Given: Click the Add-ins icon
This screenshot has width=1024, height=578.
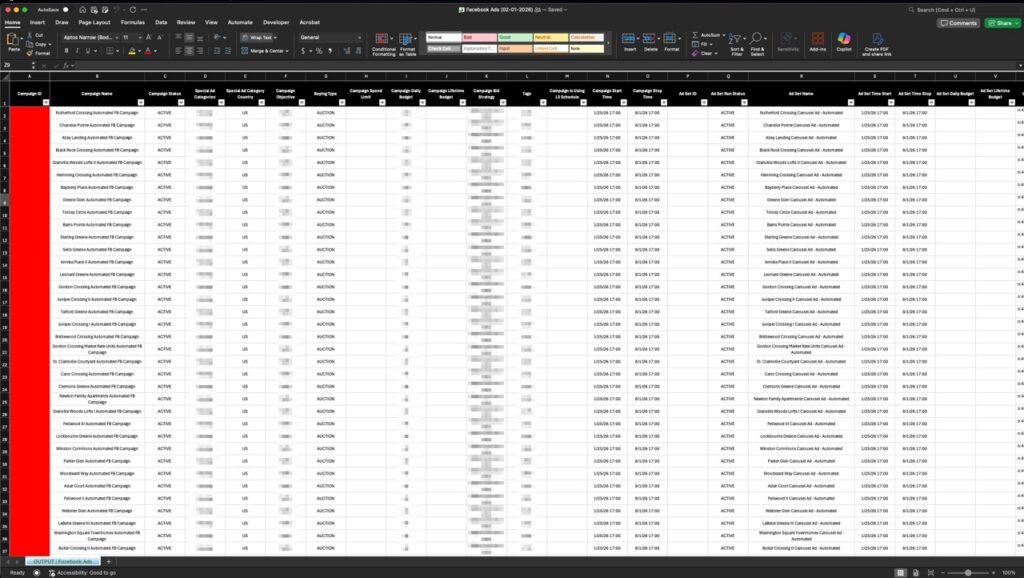Looking at the screenshot, I should [x=817, y=41].
